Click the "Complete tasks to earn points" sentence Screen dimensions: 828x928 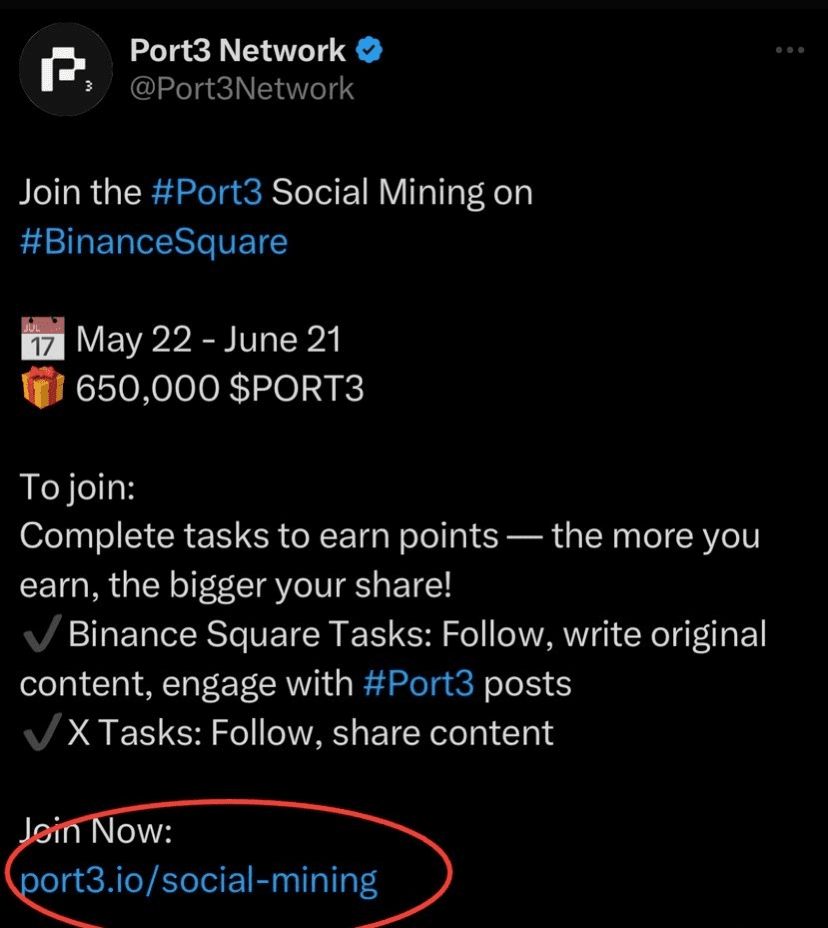click(259, 537)
